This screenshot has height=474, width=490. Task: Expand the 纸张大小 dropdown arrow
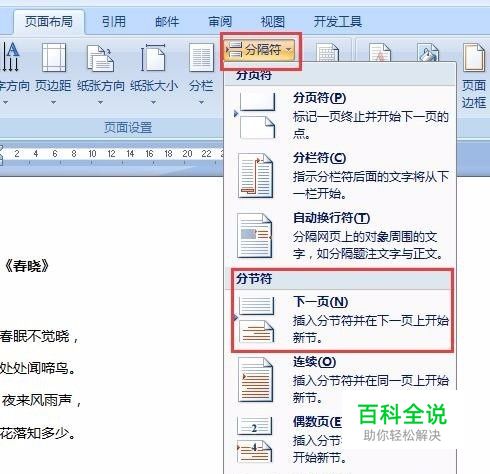coord(153,102)
